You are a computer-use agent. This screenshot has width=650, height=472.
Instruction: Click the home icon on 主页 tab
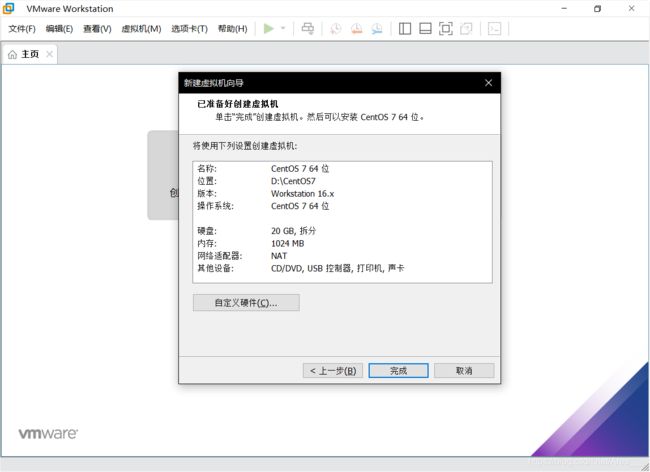pos(12,54)
